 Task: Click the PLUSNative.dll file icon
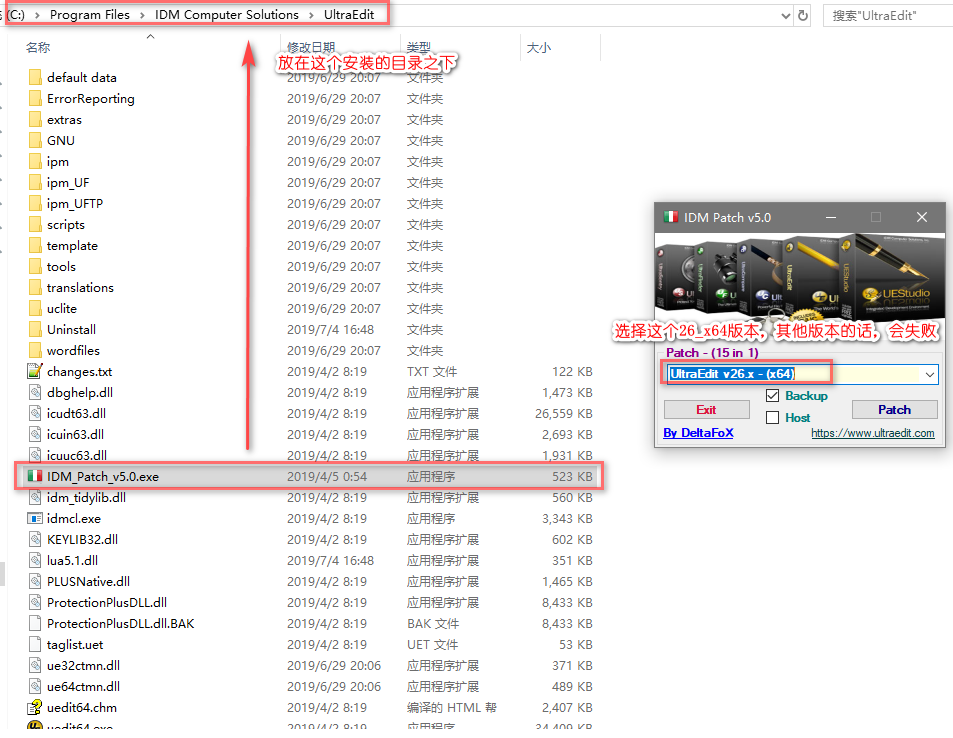(35, 581)
